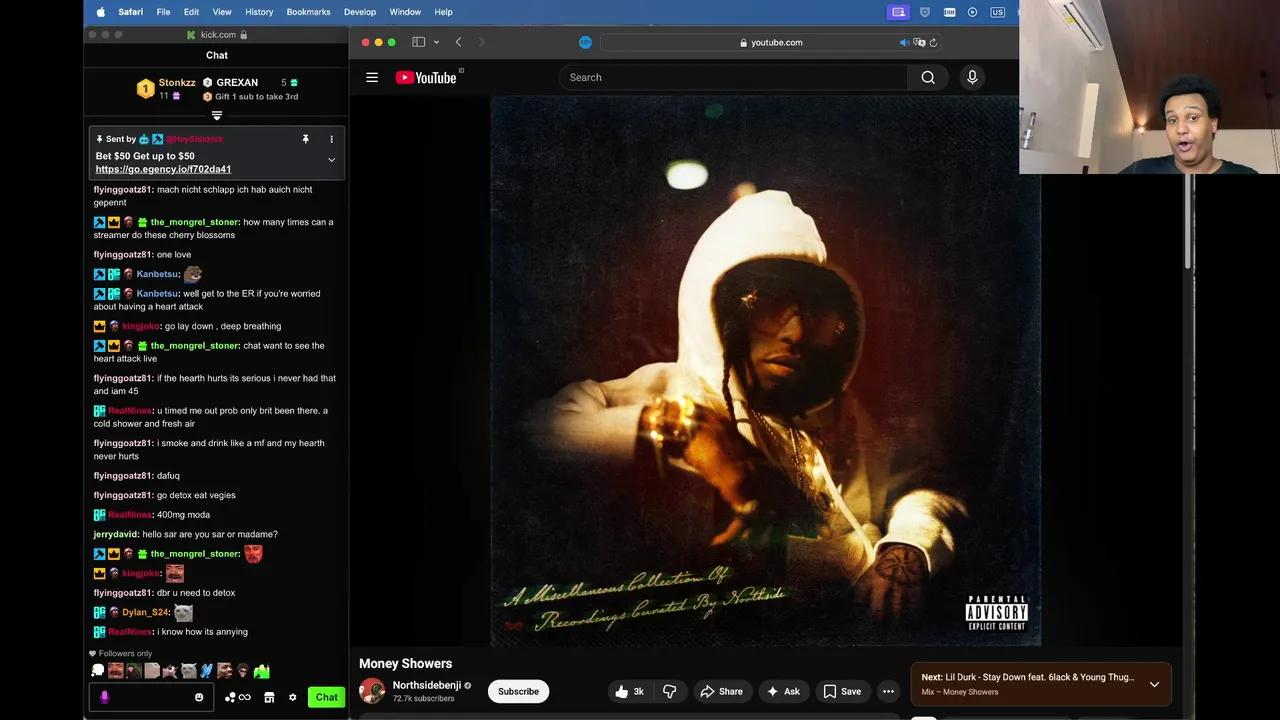This screenshot has width=1280, height=720.
Task: Insert the white cat emote
Action: [x=189, y=671]
